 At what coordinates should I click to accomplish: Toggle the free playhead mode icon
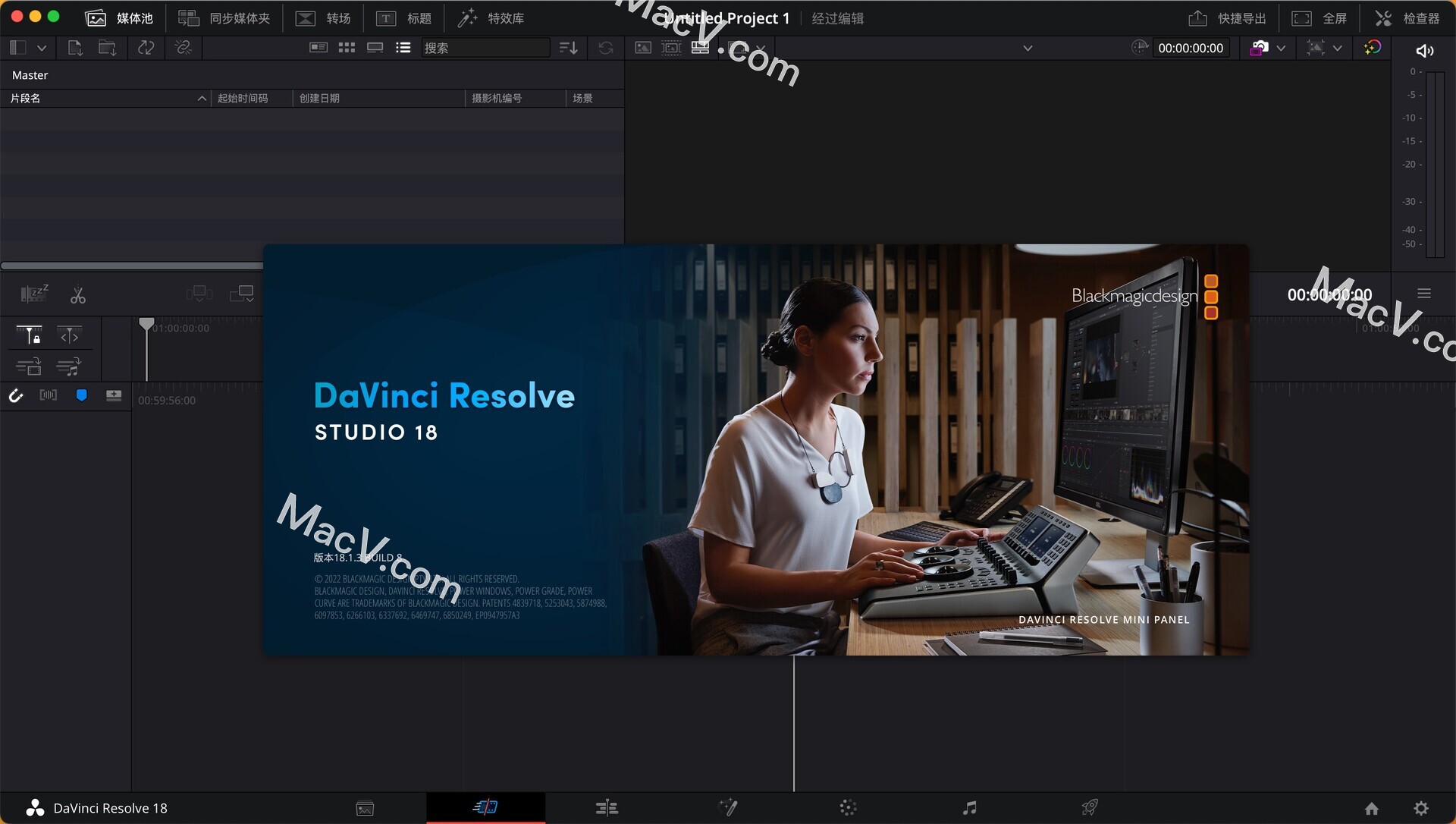(69, 335)
